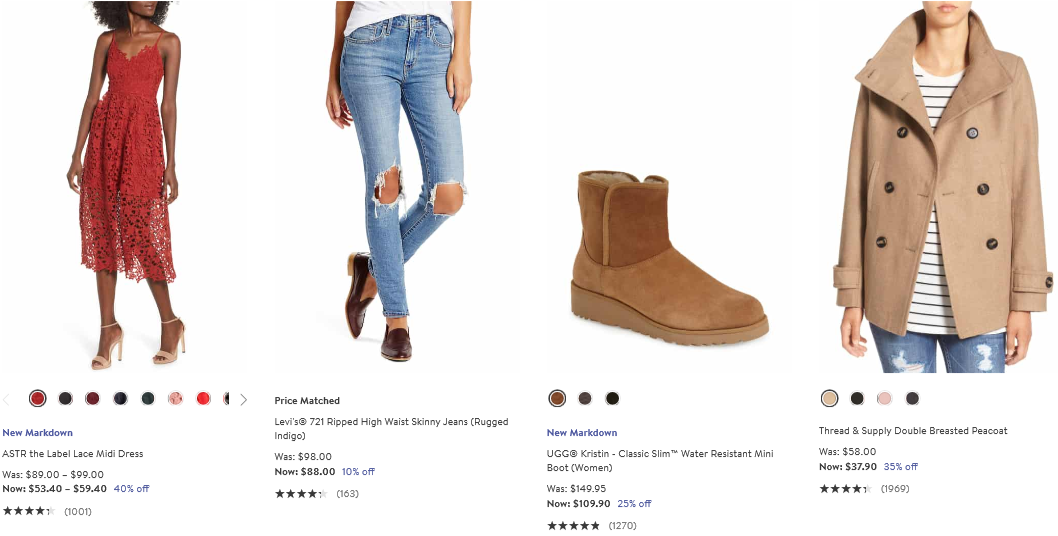Choose the black UGG boot color swatch
Screen dimensions: 1058x536
612,398
